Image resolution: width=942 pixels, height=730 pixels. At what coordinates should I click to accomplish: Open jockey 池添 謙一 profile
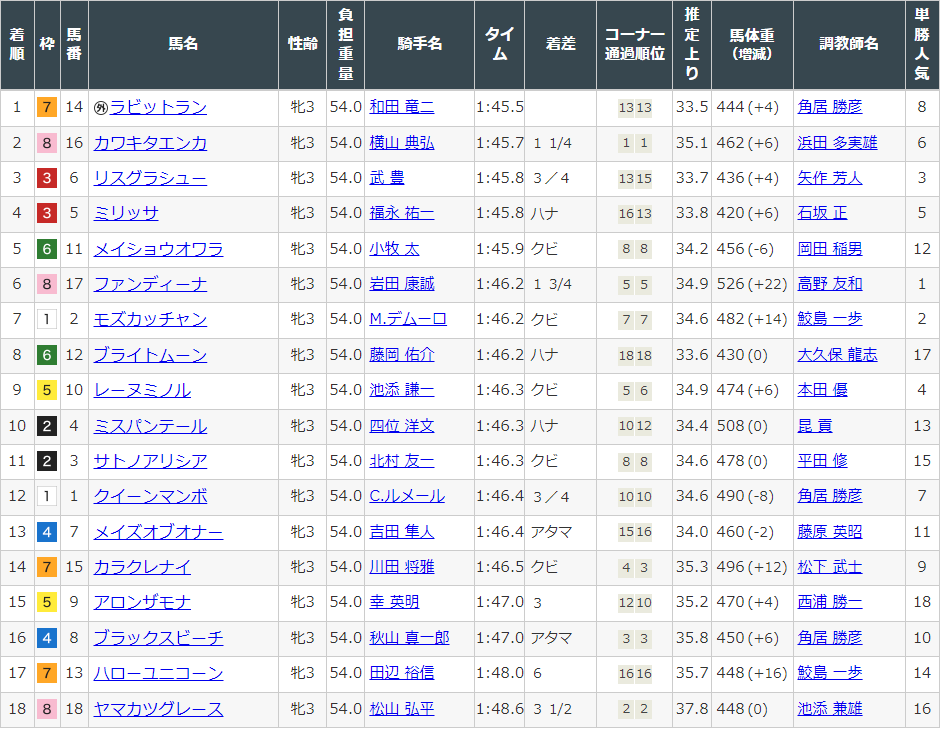tap(401, 390)
